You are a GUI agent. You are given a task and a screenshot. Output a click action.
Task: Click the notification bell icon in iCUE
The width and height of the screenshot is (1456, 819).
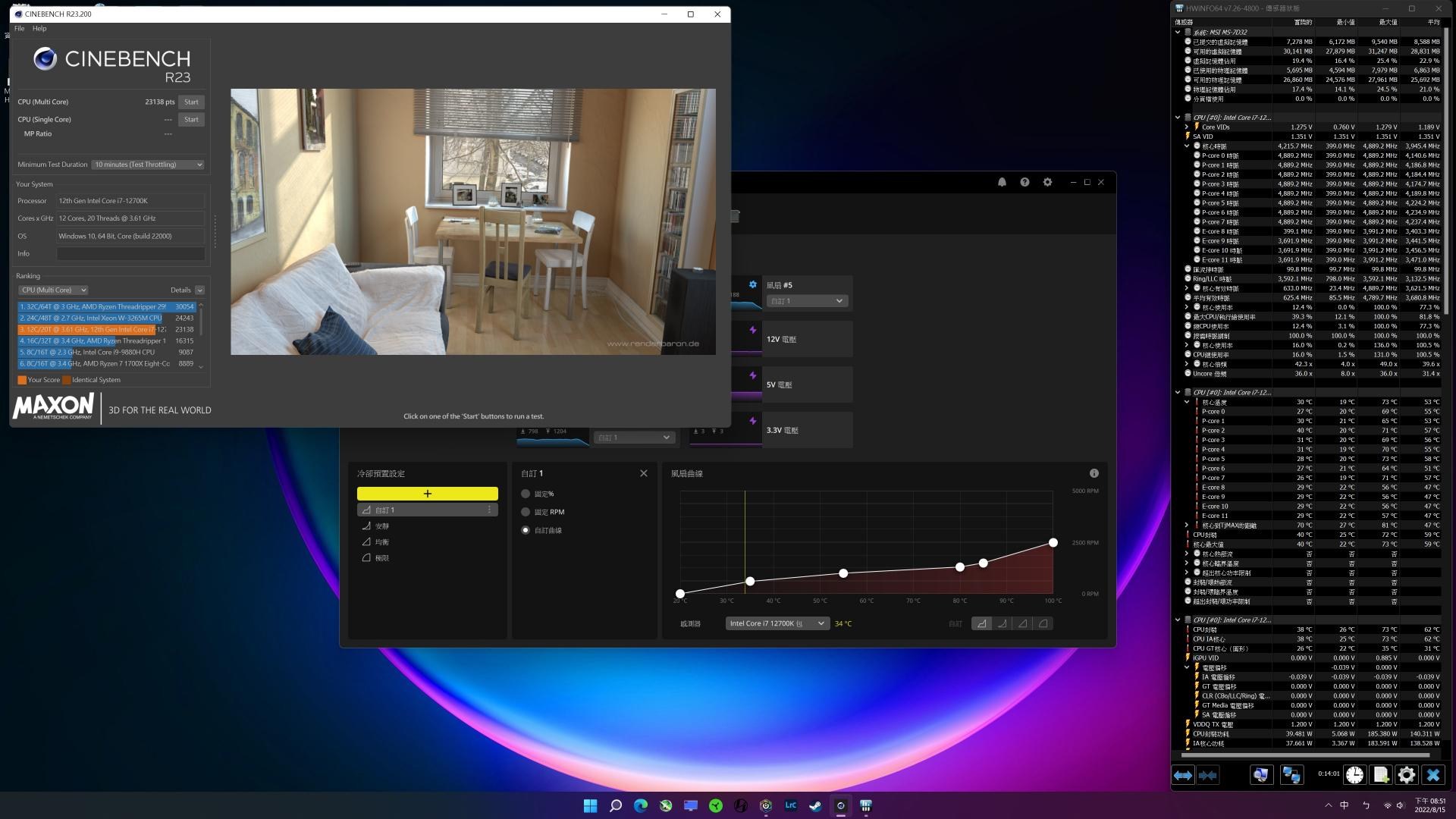[x=1002, y=182]
